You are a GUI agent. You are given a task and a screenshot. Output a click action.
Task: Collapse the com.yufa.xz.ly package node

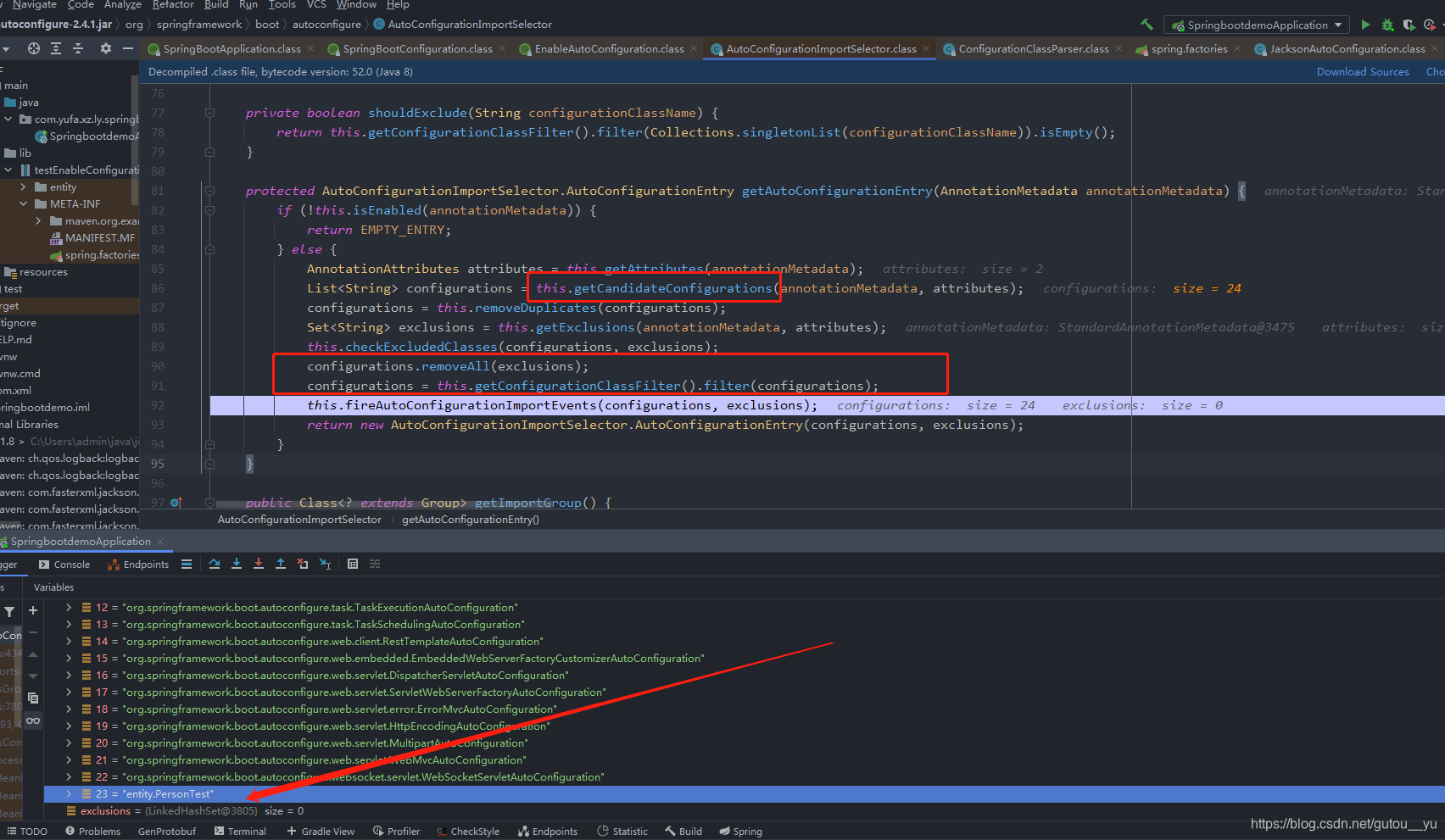tap(8, 119)
